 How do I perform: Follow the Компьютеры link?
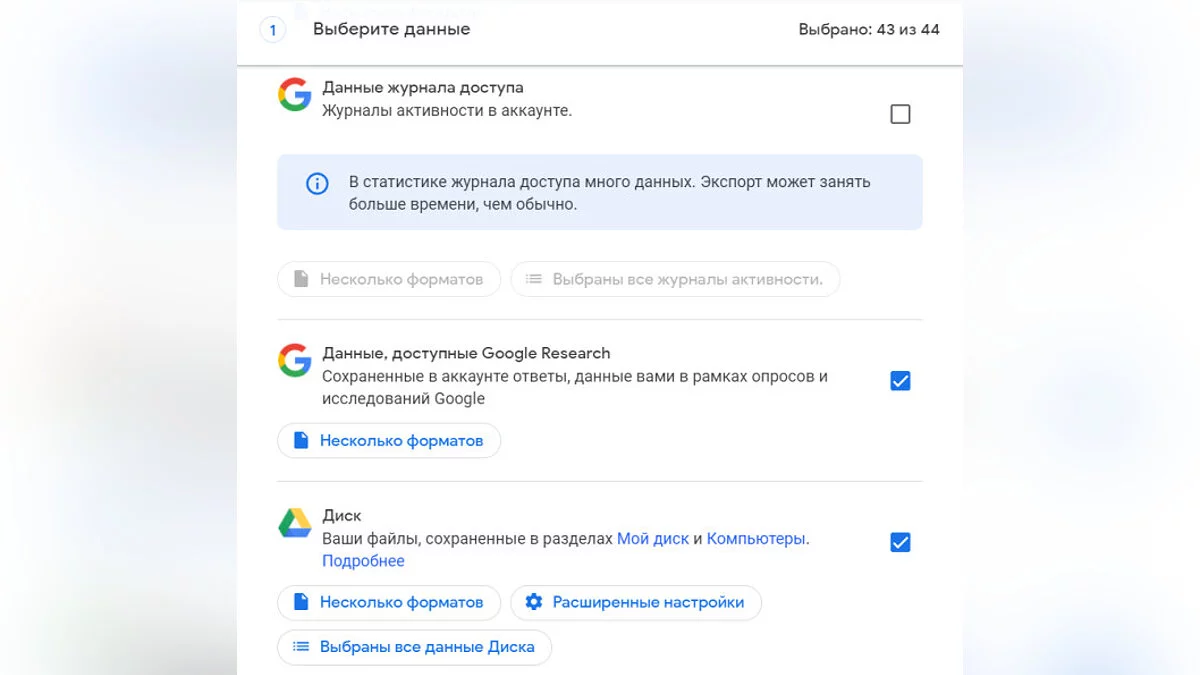(755, 539)
